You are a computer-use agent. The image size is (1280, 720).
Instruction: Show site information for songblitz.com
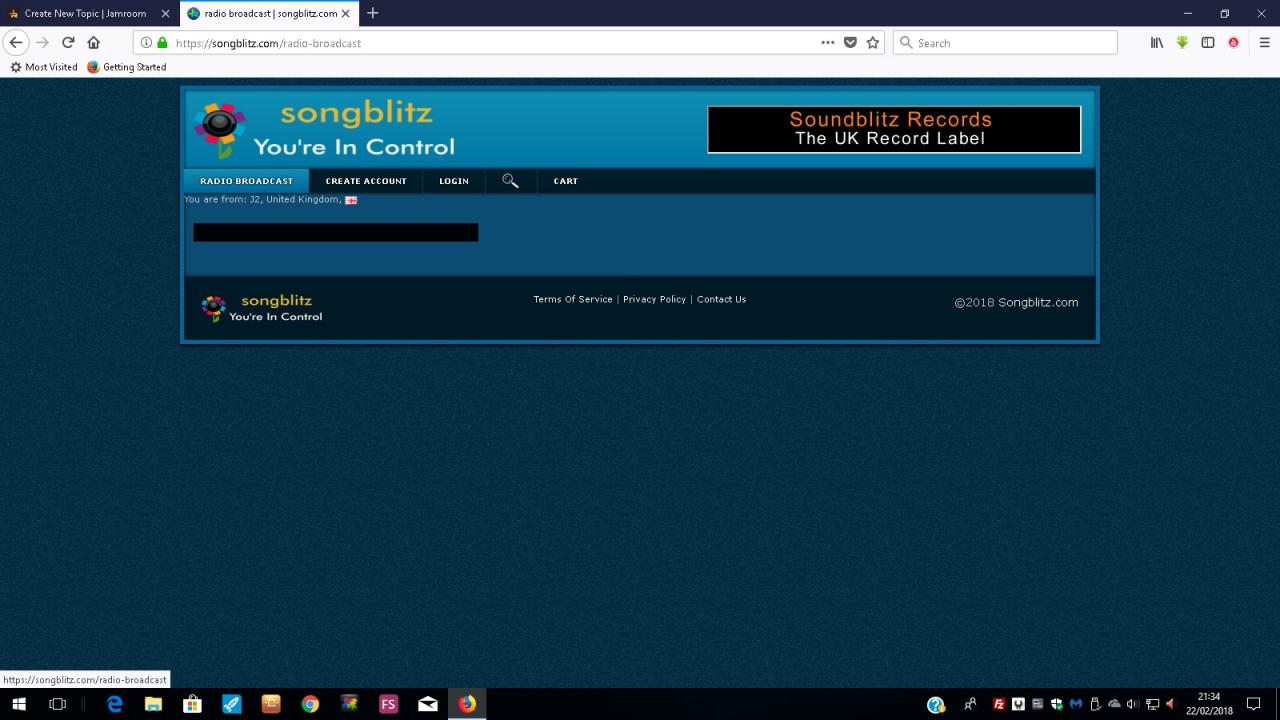(146, 43)
